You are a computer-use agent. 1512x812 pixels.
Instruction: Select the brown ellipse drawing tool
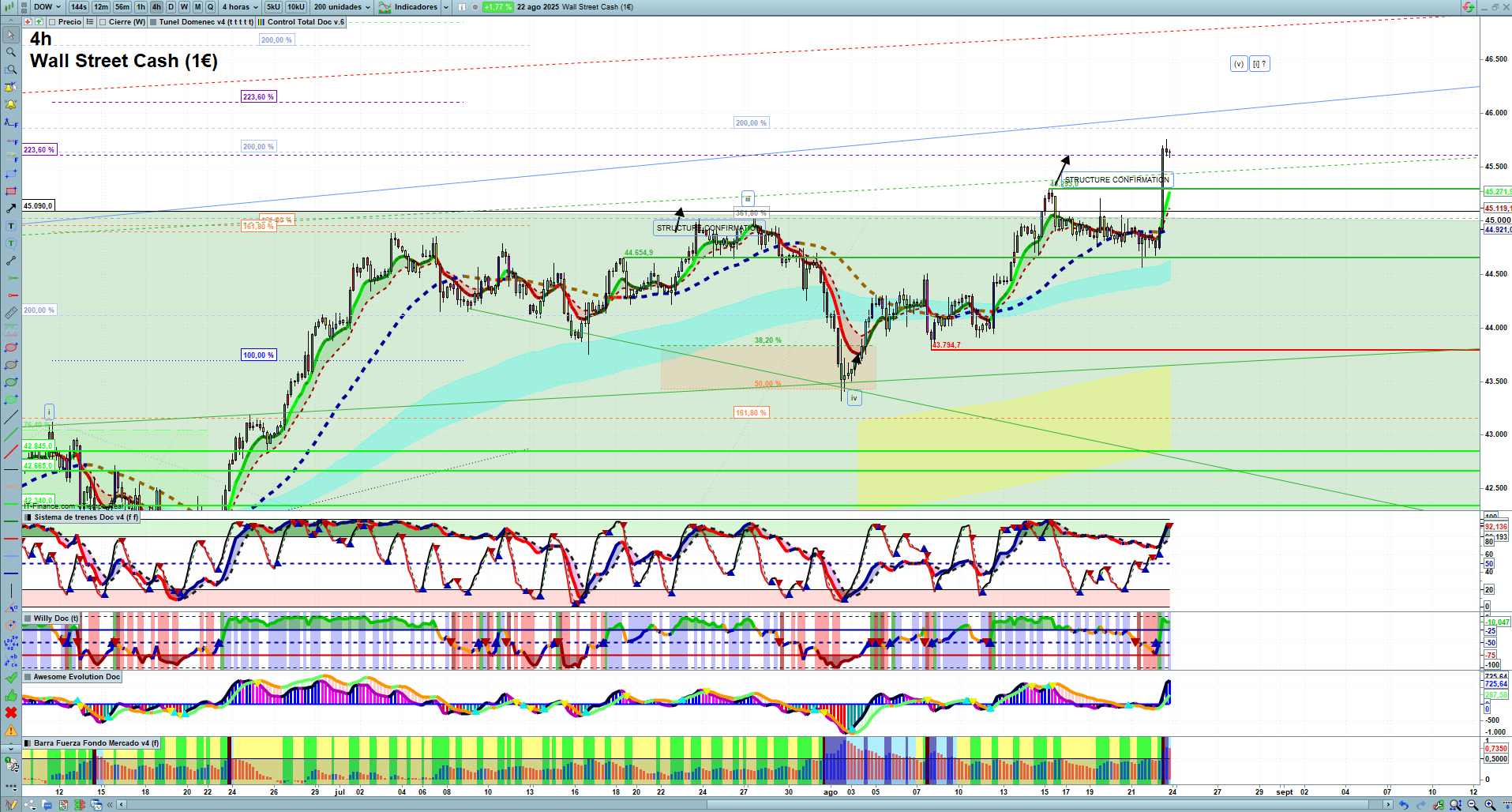(11, 365)
